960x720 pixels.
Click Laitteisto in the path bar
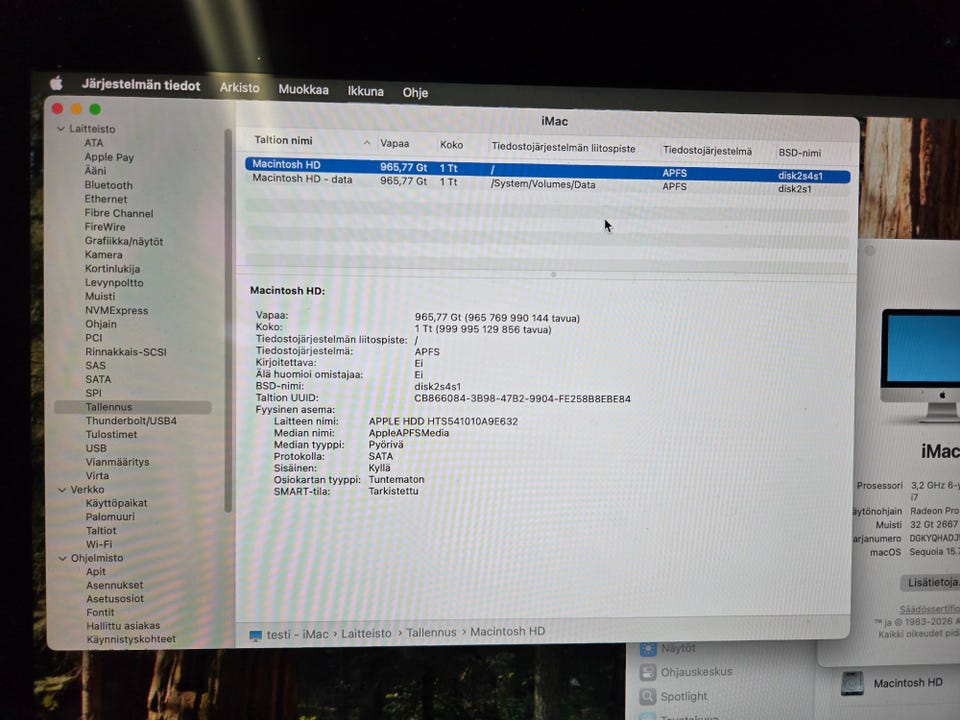(x=366, y=634)
